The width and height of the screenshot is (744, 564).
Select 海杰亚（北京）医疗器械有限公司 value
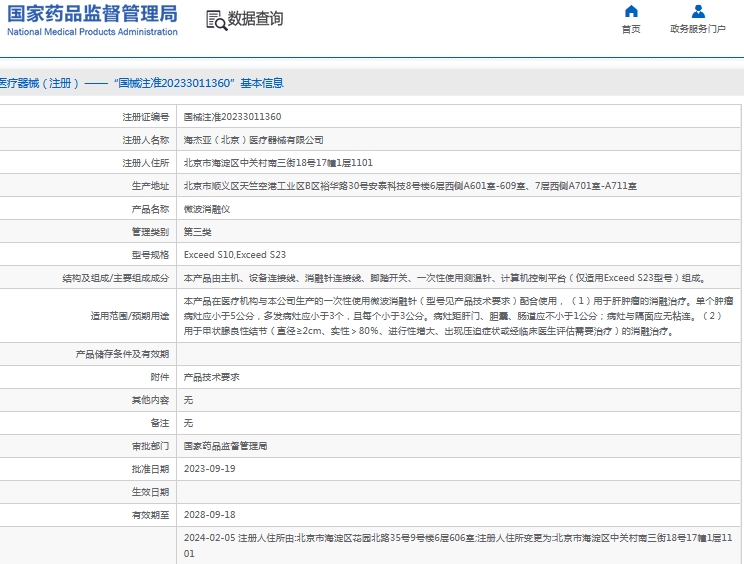click(x=253, y=140)
